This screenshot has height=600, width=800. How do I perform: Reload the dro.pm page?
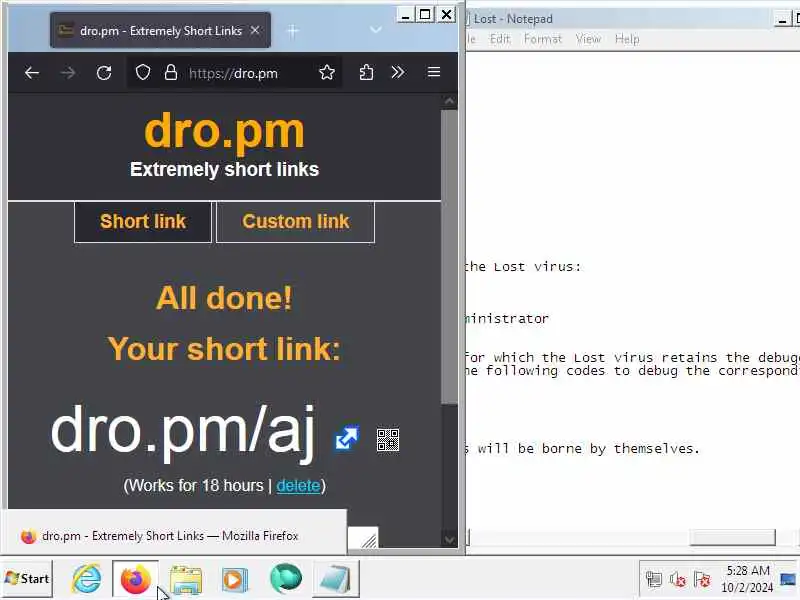click(x=104, y=73)
